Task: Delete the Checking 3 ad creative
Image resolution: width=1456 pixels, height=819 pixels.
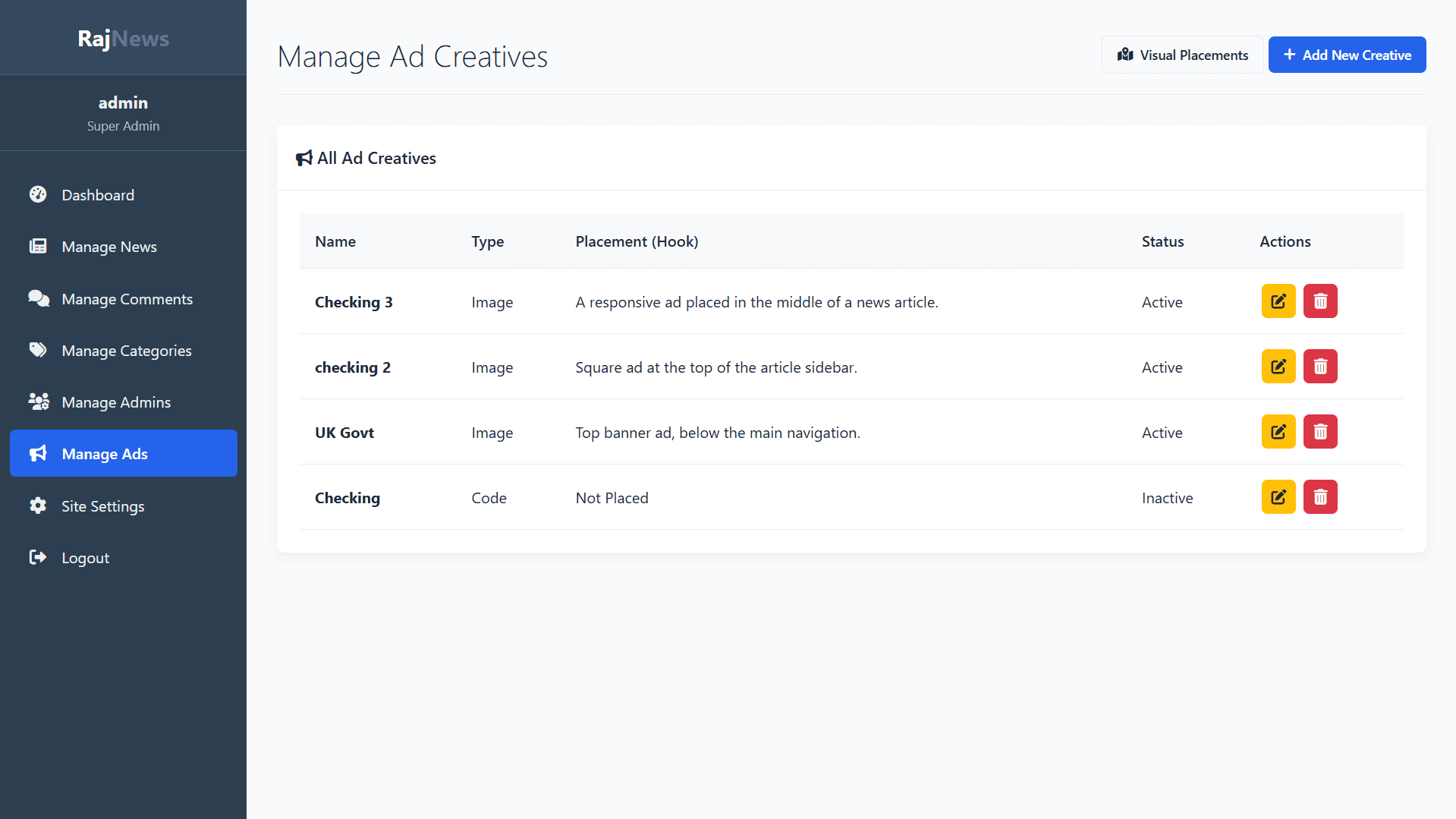Action: pyautogui.click(x=1319, y=301)
